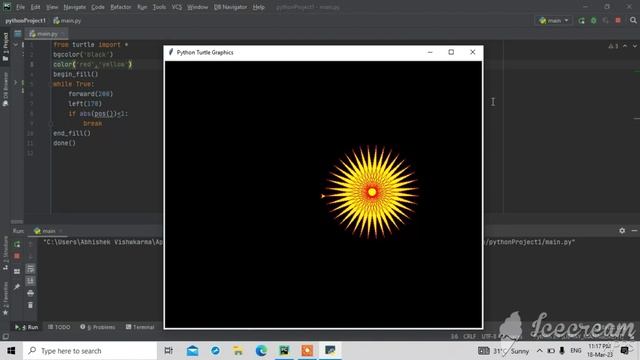Click the CRLF line separator in status bar

point(469,336)
